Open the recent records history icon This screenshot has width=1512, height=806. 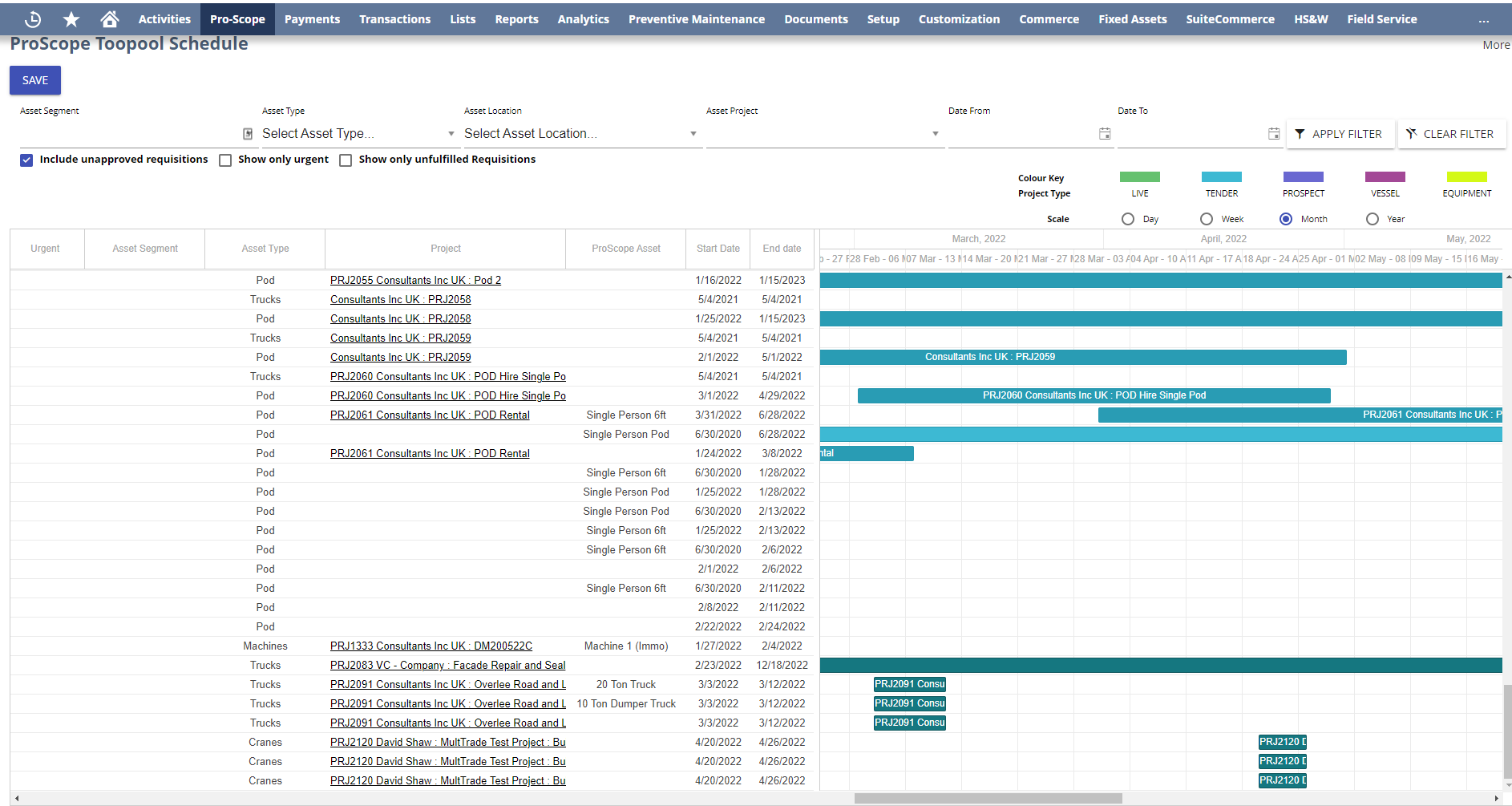click(x=32, y=18)
